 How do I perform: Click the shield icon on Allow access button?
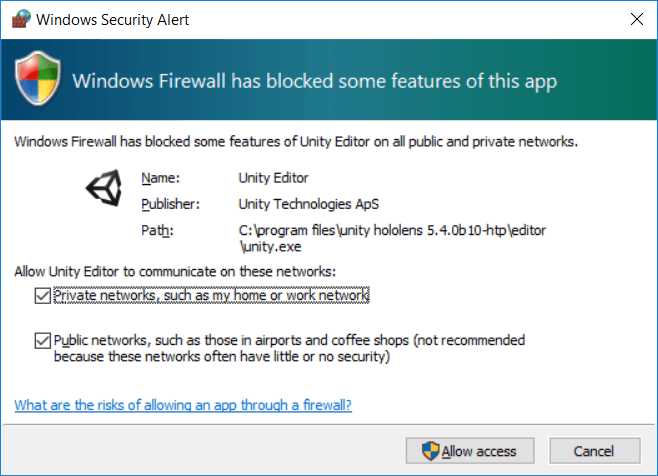(430, 451)
